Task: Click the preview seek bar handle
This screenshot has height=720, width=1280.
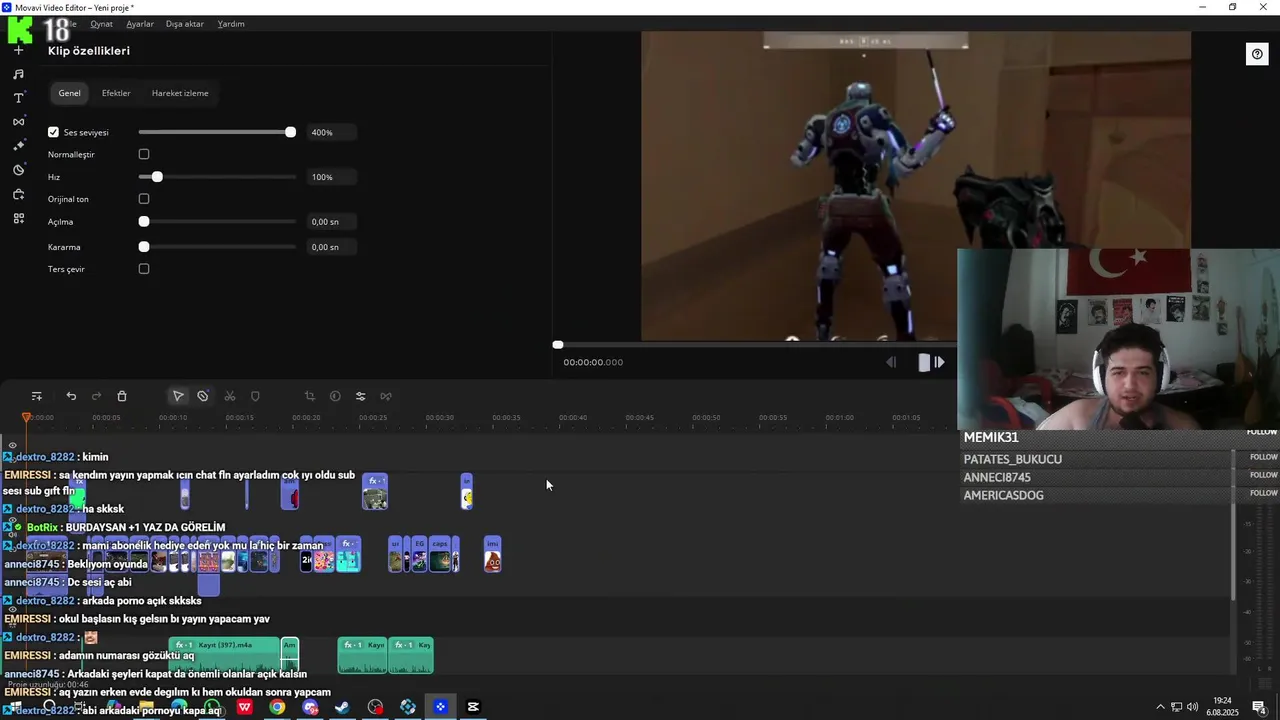Action: (558, 345)
